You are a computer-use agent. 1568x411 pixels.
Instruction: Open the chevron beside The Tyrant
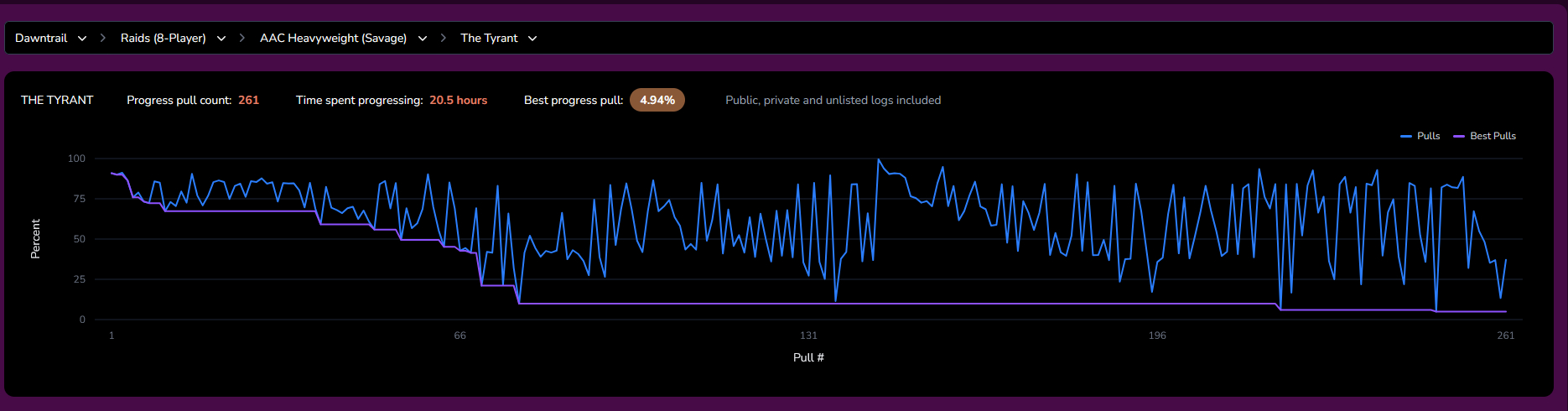pos(532,39)
